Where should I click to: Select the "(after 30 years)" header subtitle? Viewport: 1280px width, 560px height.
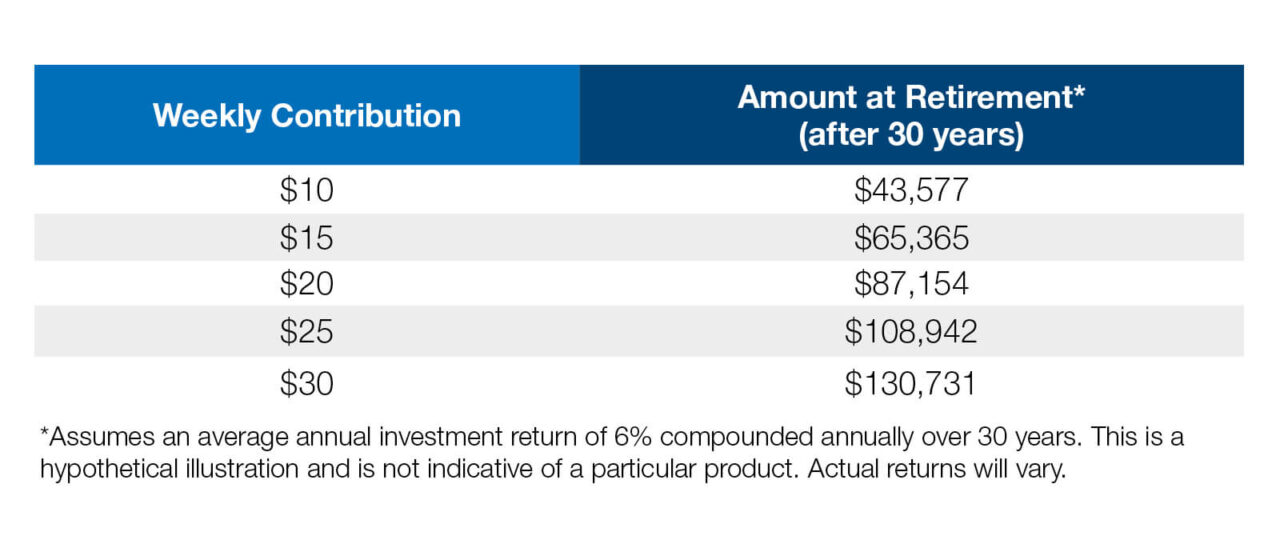point(911,135)
